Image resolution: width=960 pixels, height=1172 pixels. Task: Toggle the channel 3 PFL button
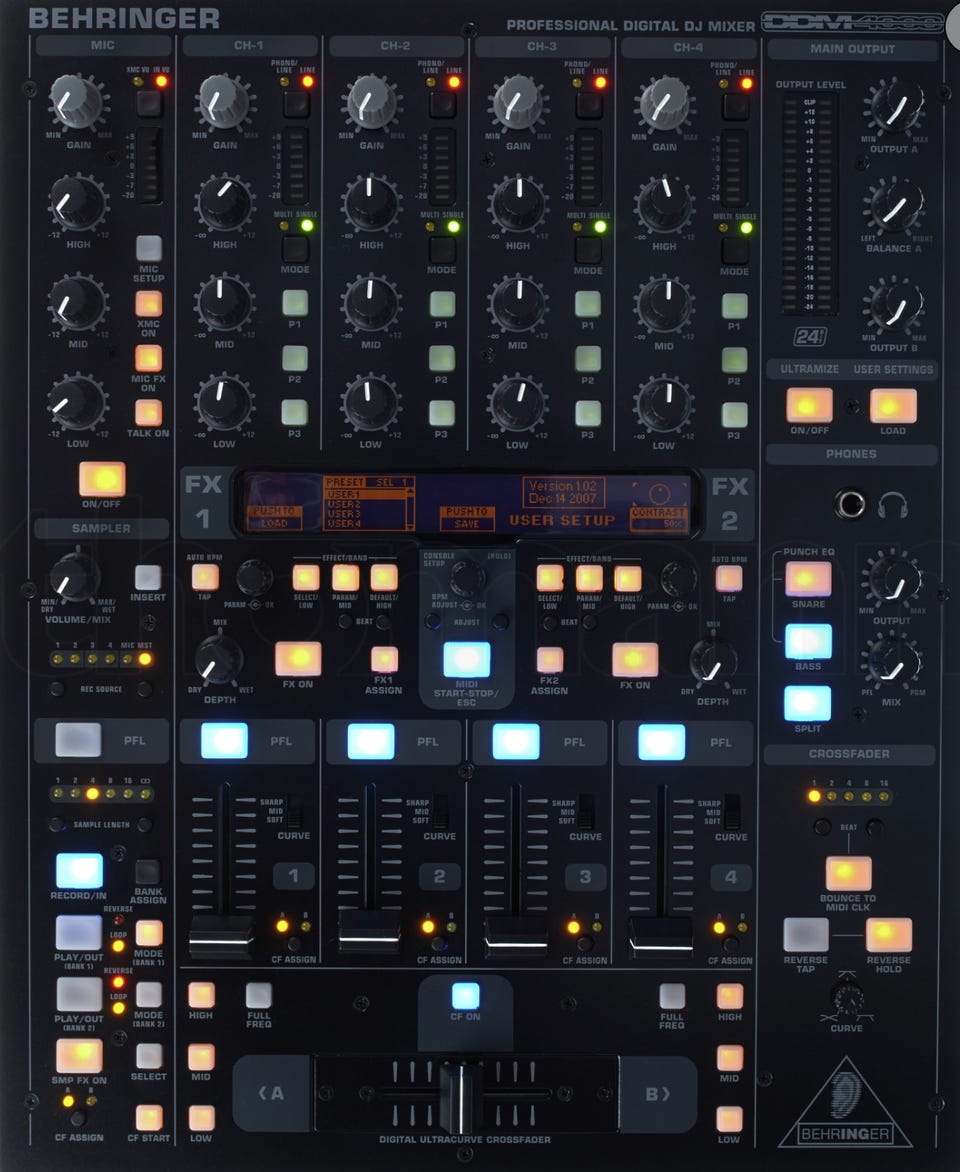(516, 742)
